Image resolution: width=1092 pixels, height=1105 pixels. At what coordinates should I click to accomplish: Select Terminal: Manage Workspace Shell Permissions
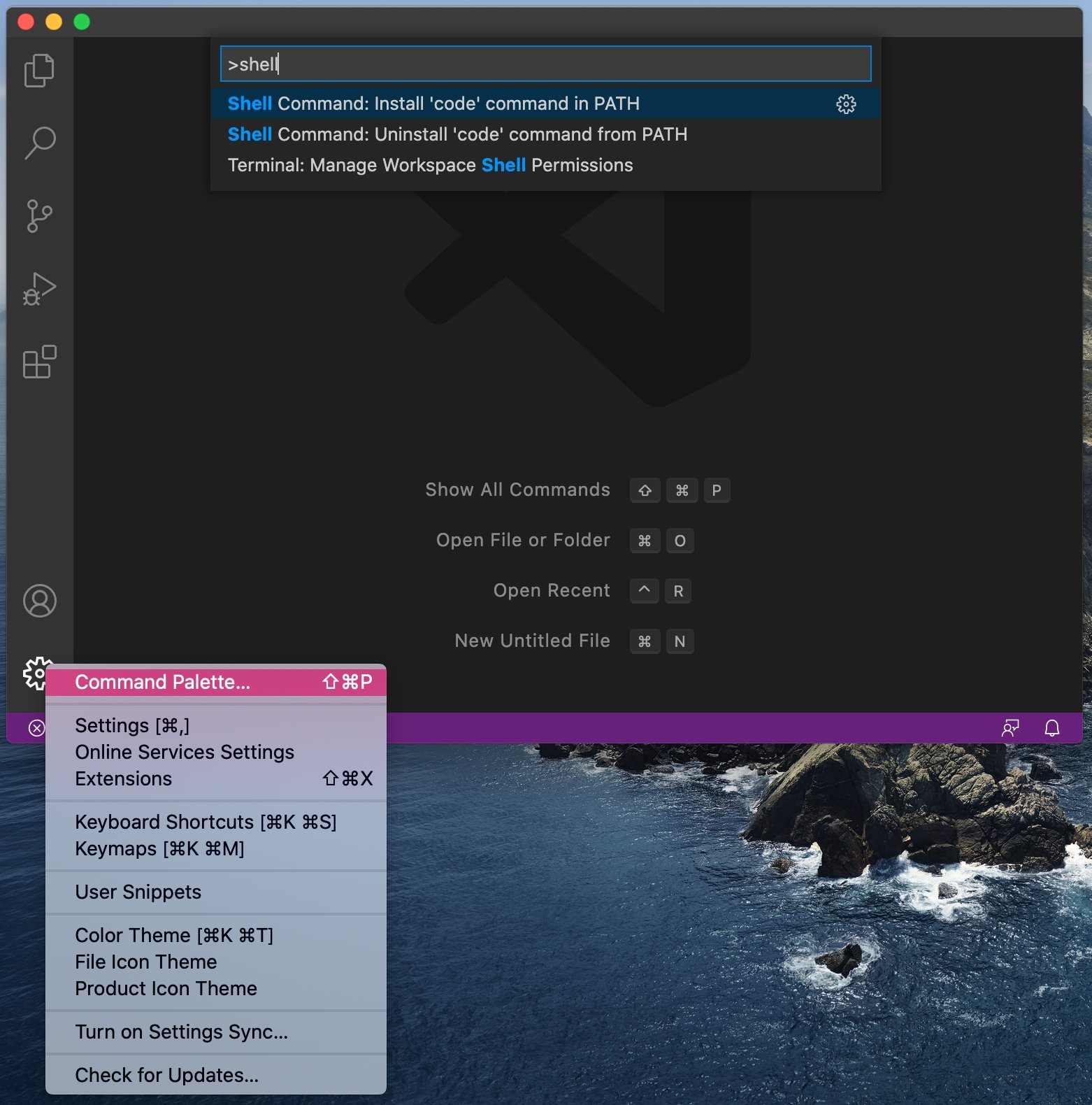545,165
